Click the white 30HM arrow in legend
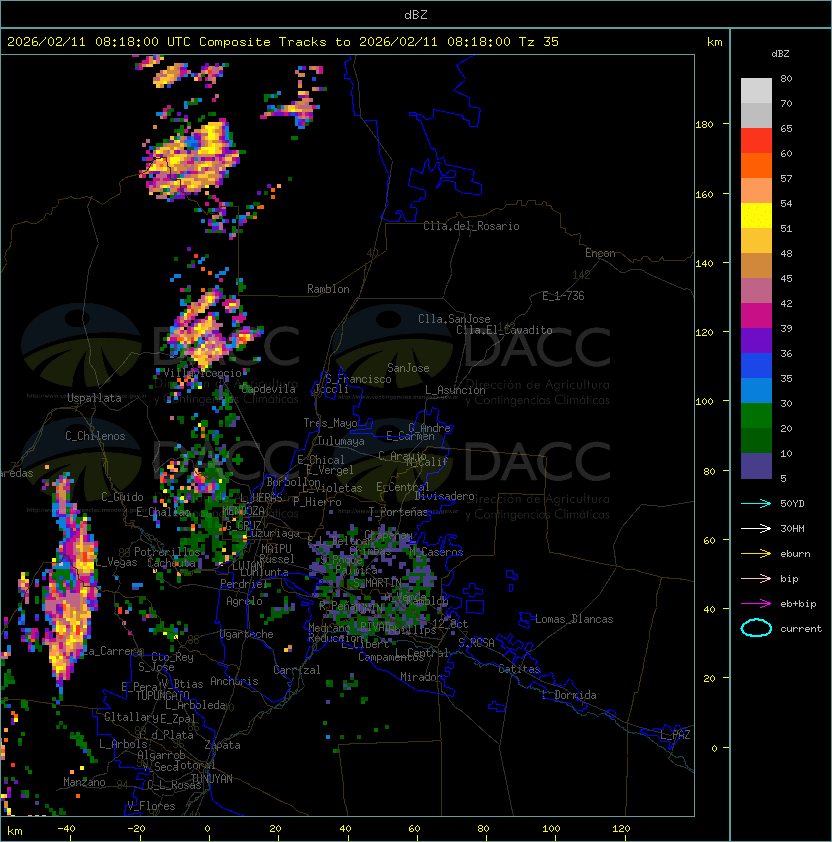 click(x=756, y=528)
